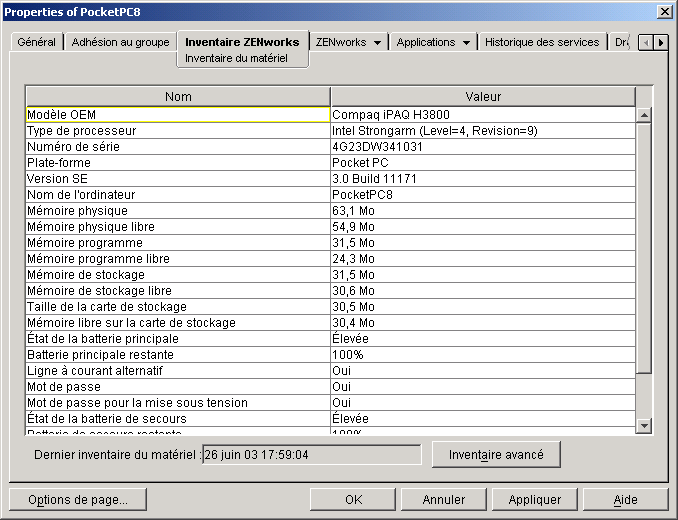Select État de la batterie principale cell
The height and width of the screenshot is (520, 678).
coord(178,338)
